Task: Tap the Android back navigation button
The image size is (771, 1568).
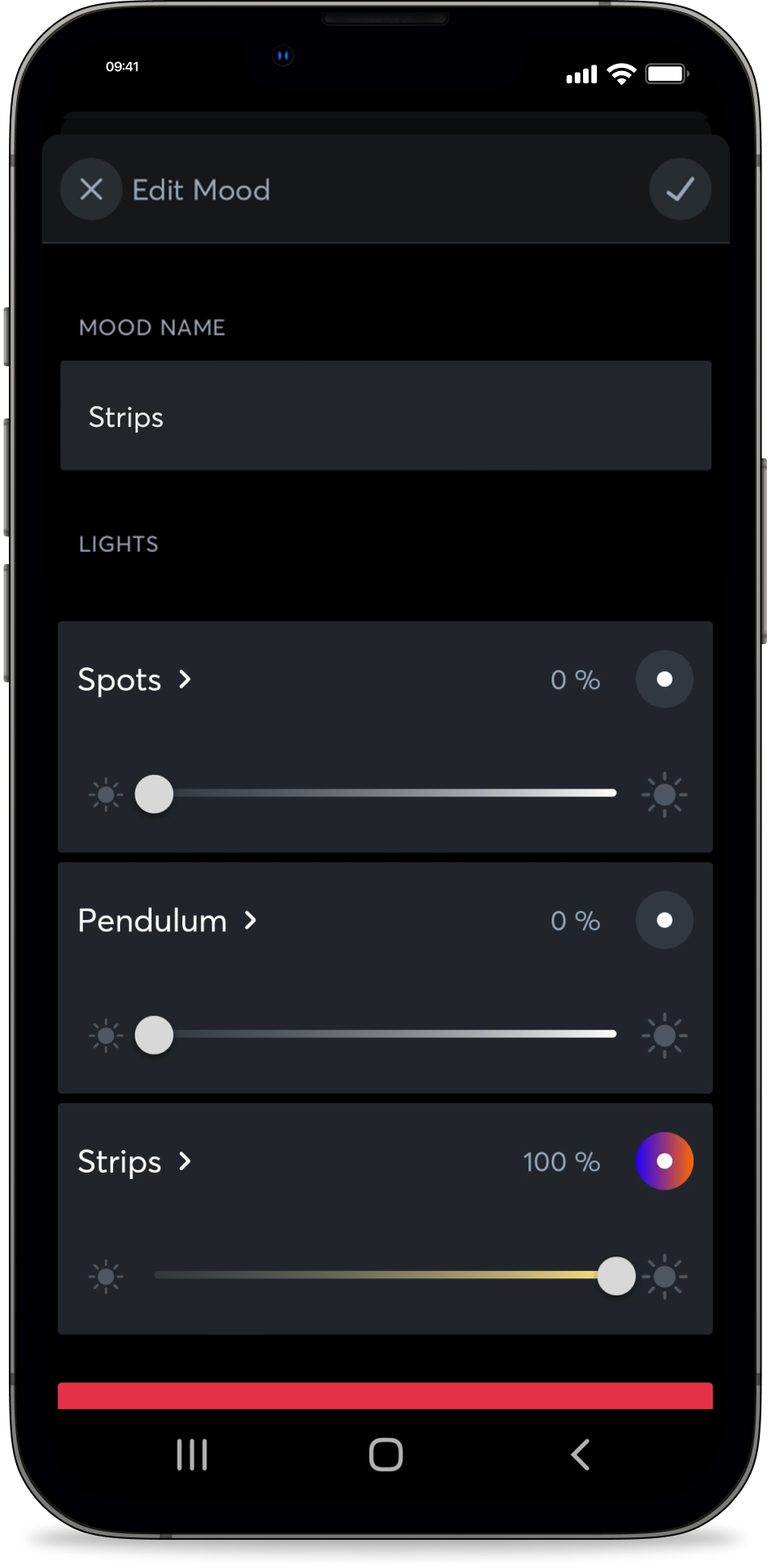Action: (580, 1455)
